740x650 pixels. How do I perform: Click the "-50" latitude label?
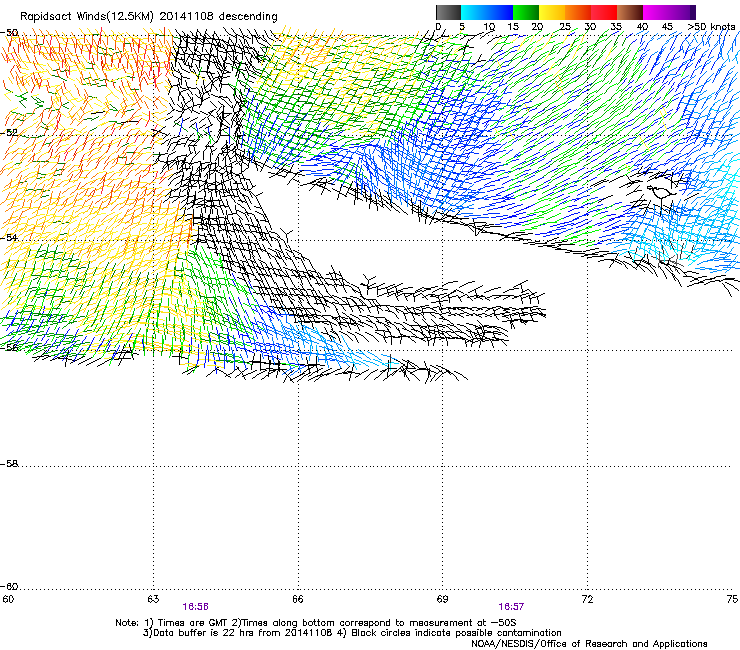[x=9, y=33]
